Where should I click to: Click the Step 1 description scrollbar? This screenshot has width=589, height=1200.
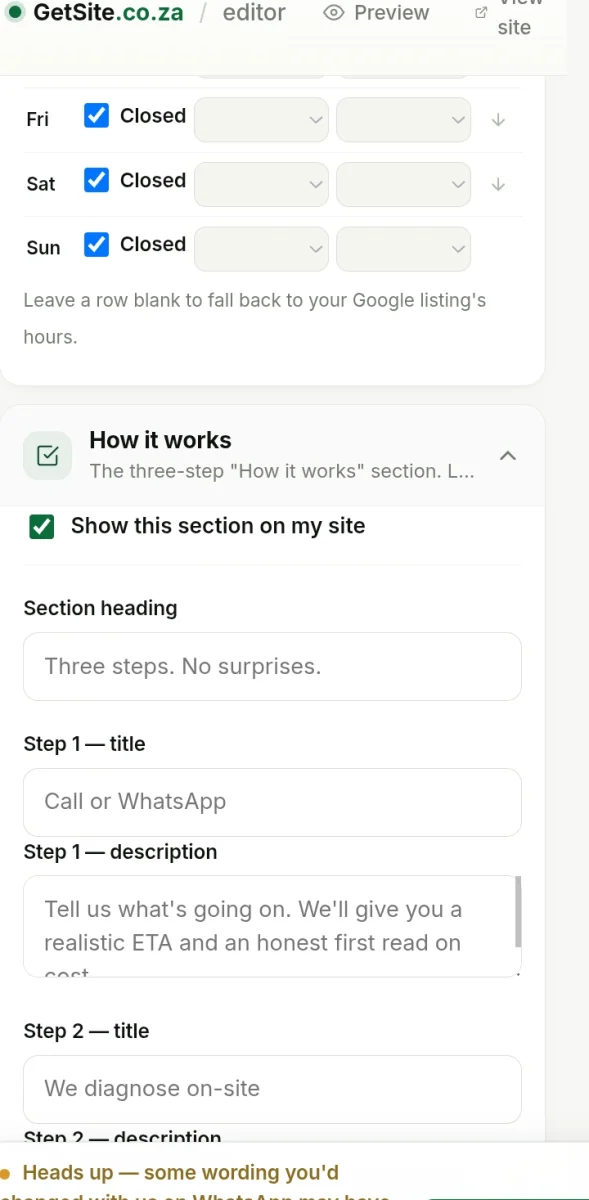pyautogui.click(x=518, y=911)
